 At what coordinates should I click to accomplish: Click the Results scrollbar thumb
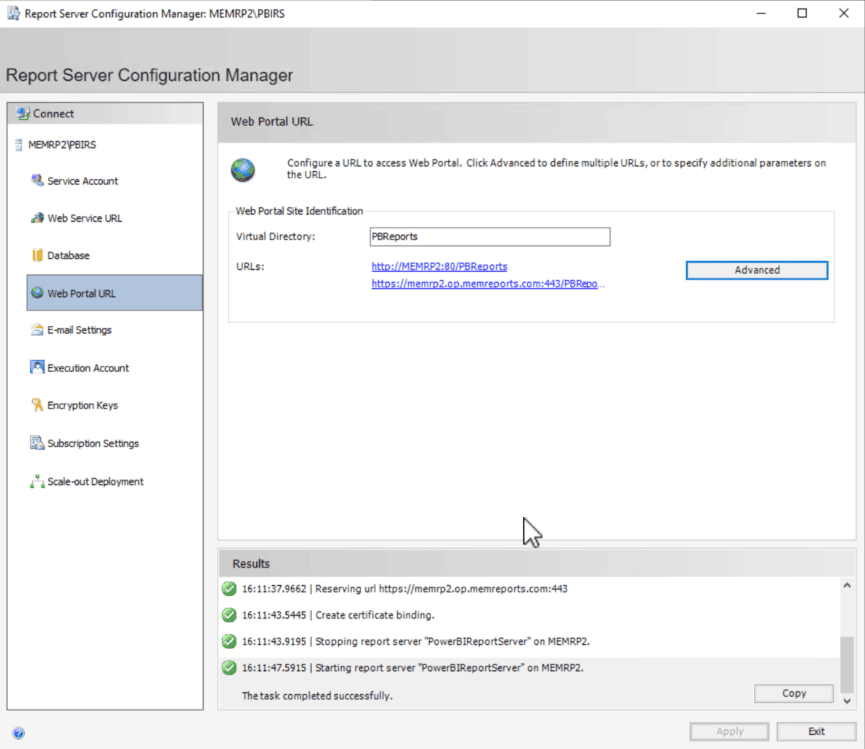[x=847, y=665]
